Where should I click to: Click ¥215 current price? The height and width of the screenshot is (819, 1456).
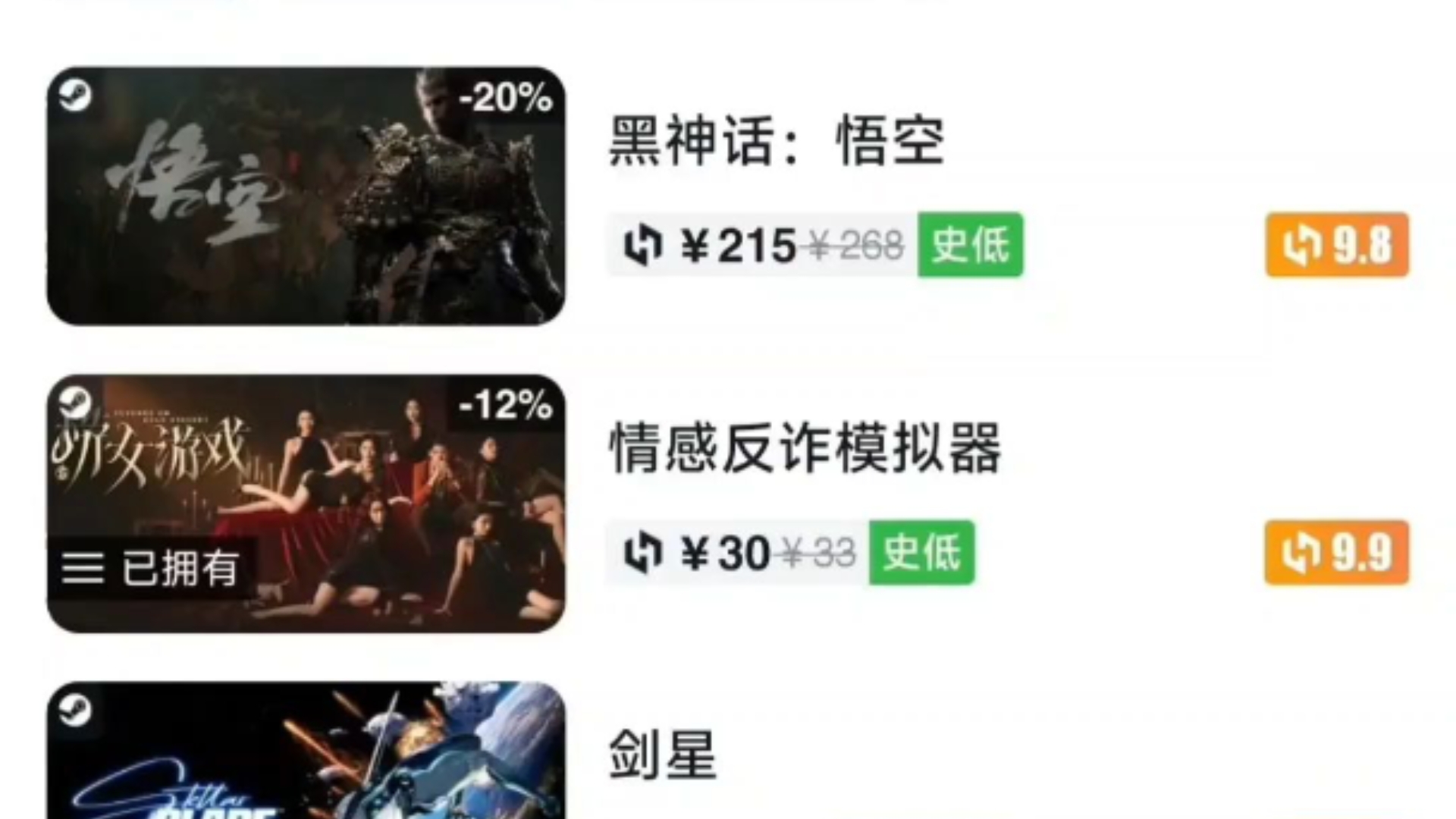coord(738,246)
